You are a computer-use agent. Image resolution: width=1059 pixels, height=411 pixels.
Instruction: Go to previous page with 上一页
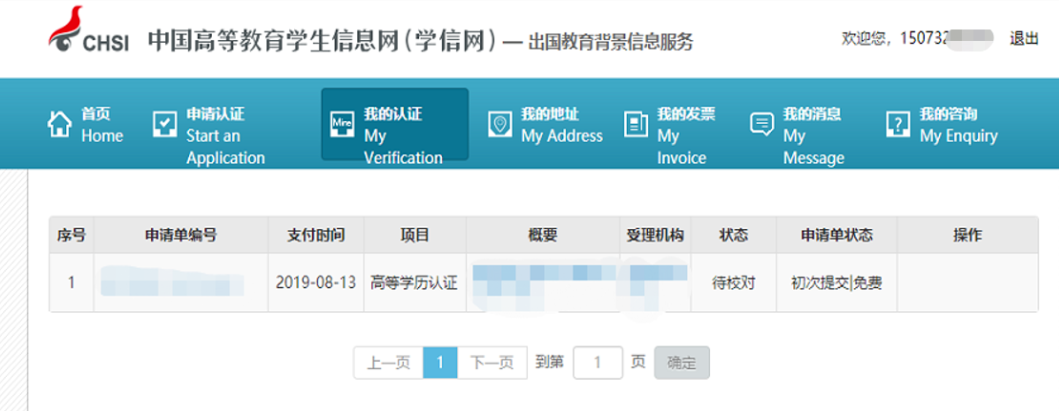point(388,363)
